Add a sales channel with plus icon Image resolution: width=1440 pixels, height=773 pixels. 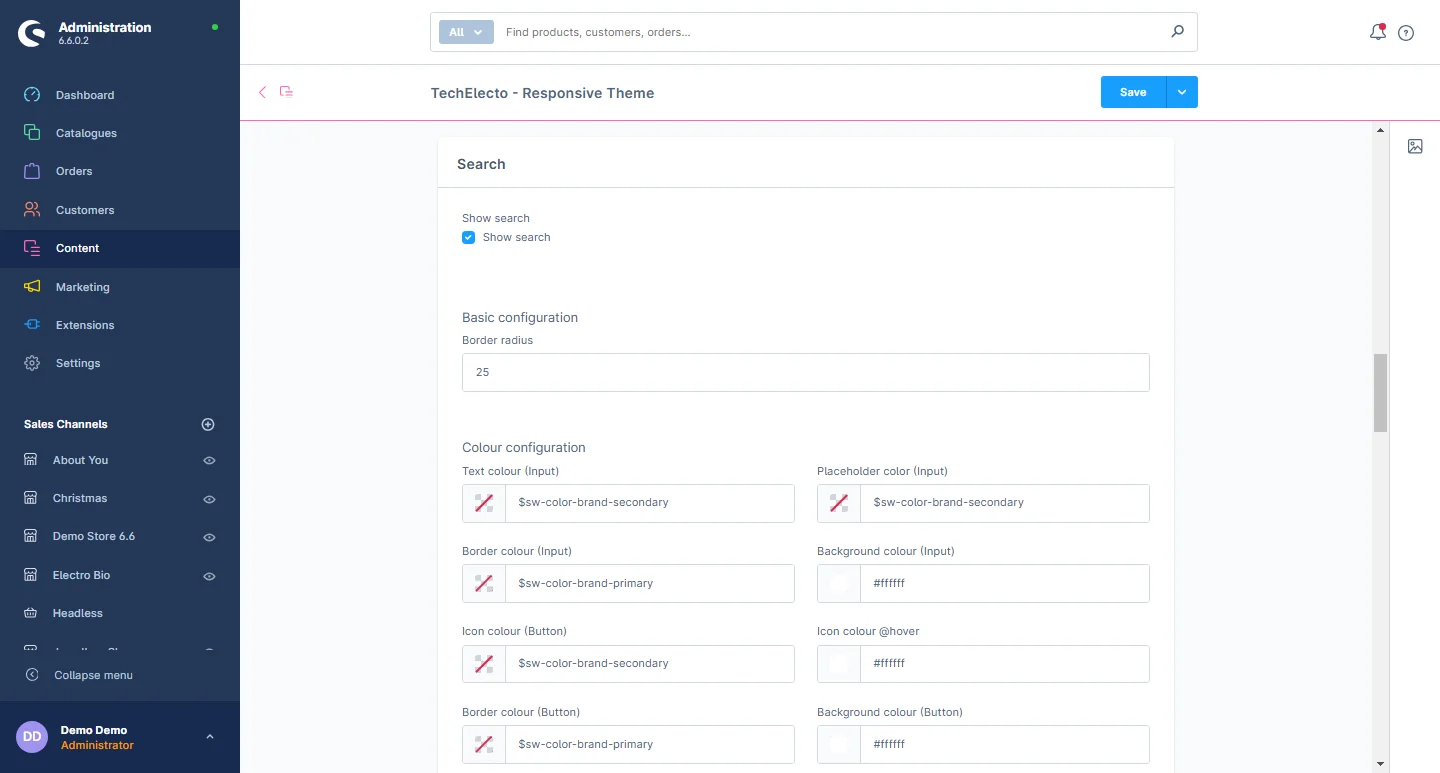[x=208, y=424]
